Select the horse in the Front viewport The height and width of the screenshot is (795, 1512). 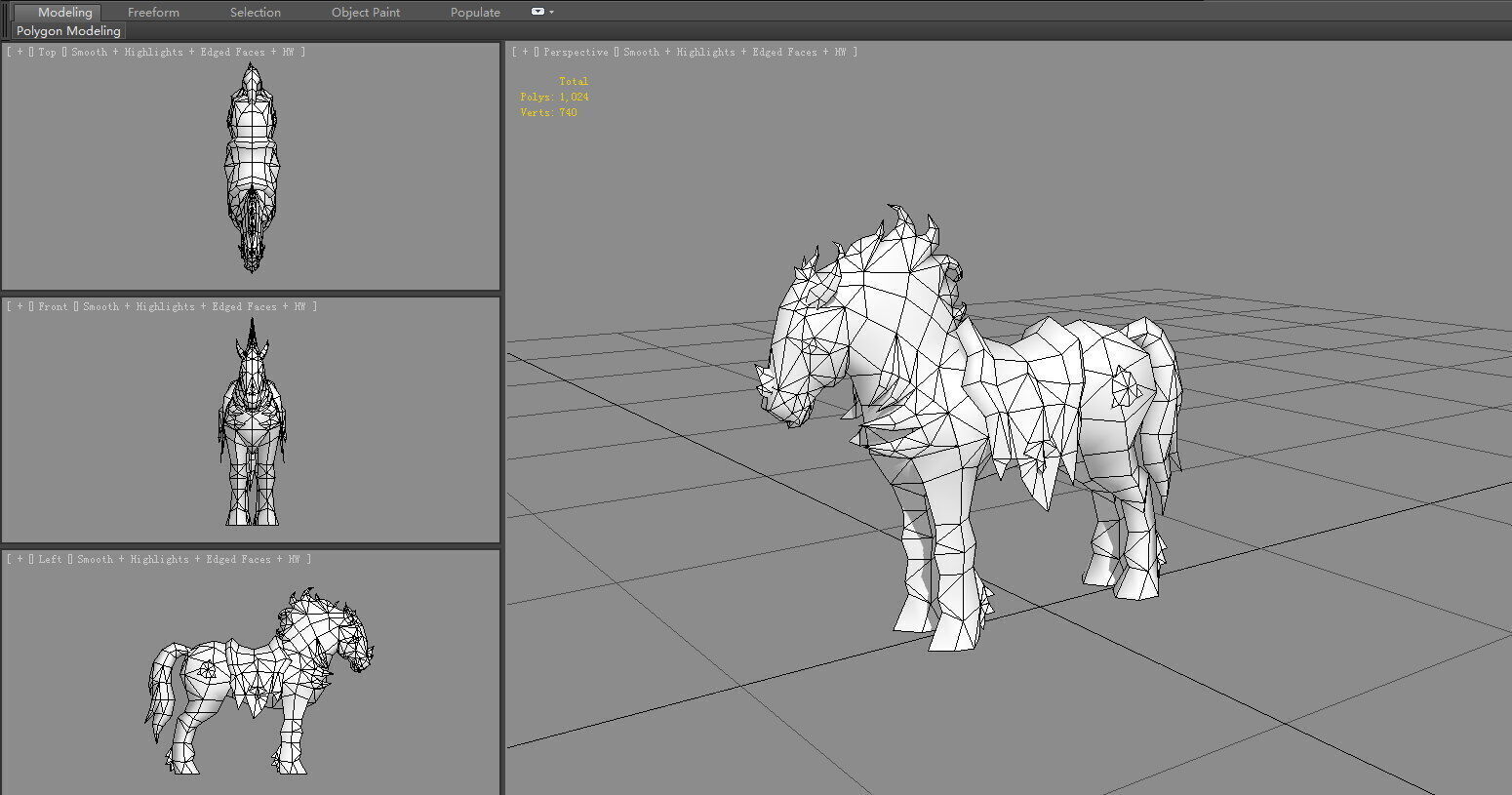[x=252, y=429]
